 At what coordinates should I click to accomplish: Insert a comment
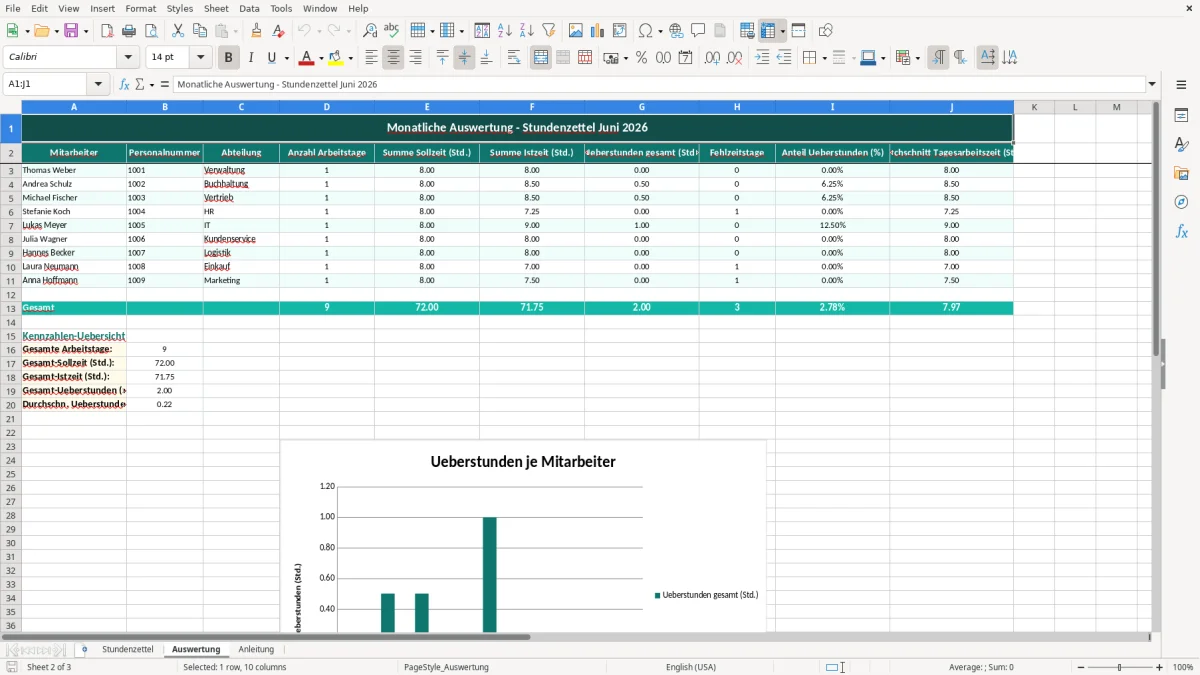pyautogui.click(x=698, y=31)
